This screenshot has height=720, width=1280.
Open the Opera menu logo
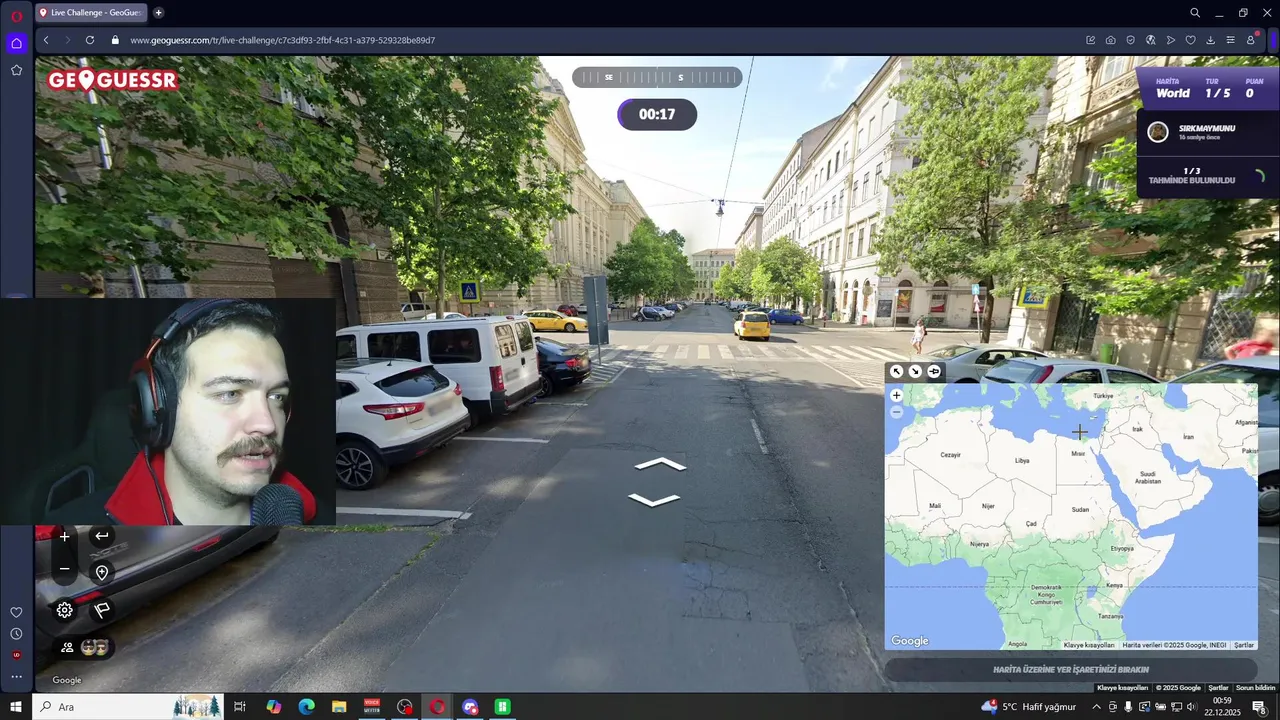tap(16, 14)
